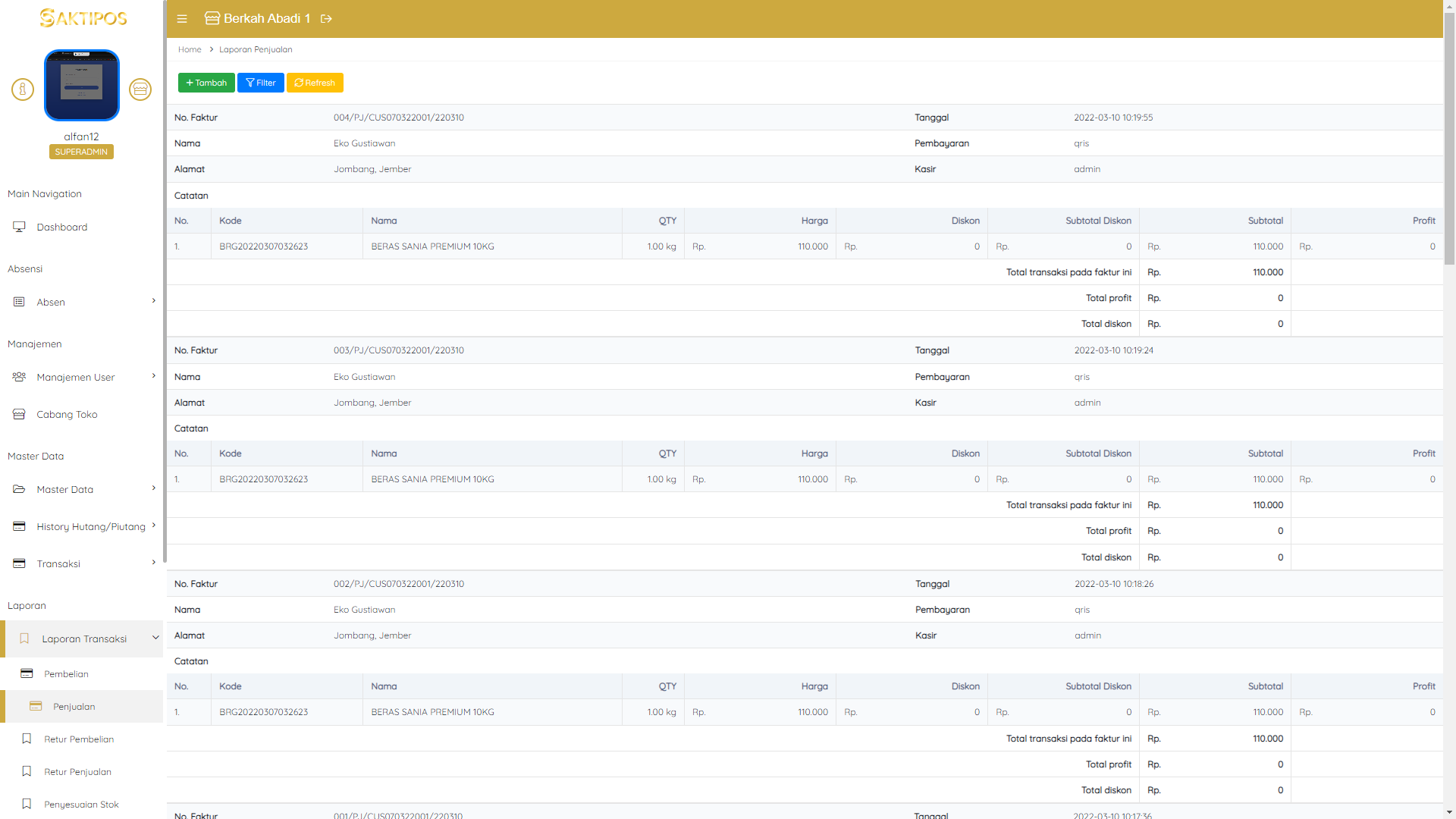The image size is (1456, 819).
Task: Click the hamburger menu icon in header
Action: 182,19
